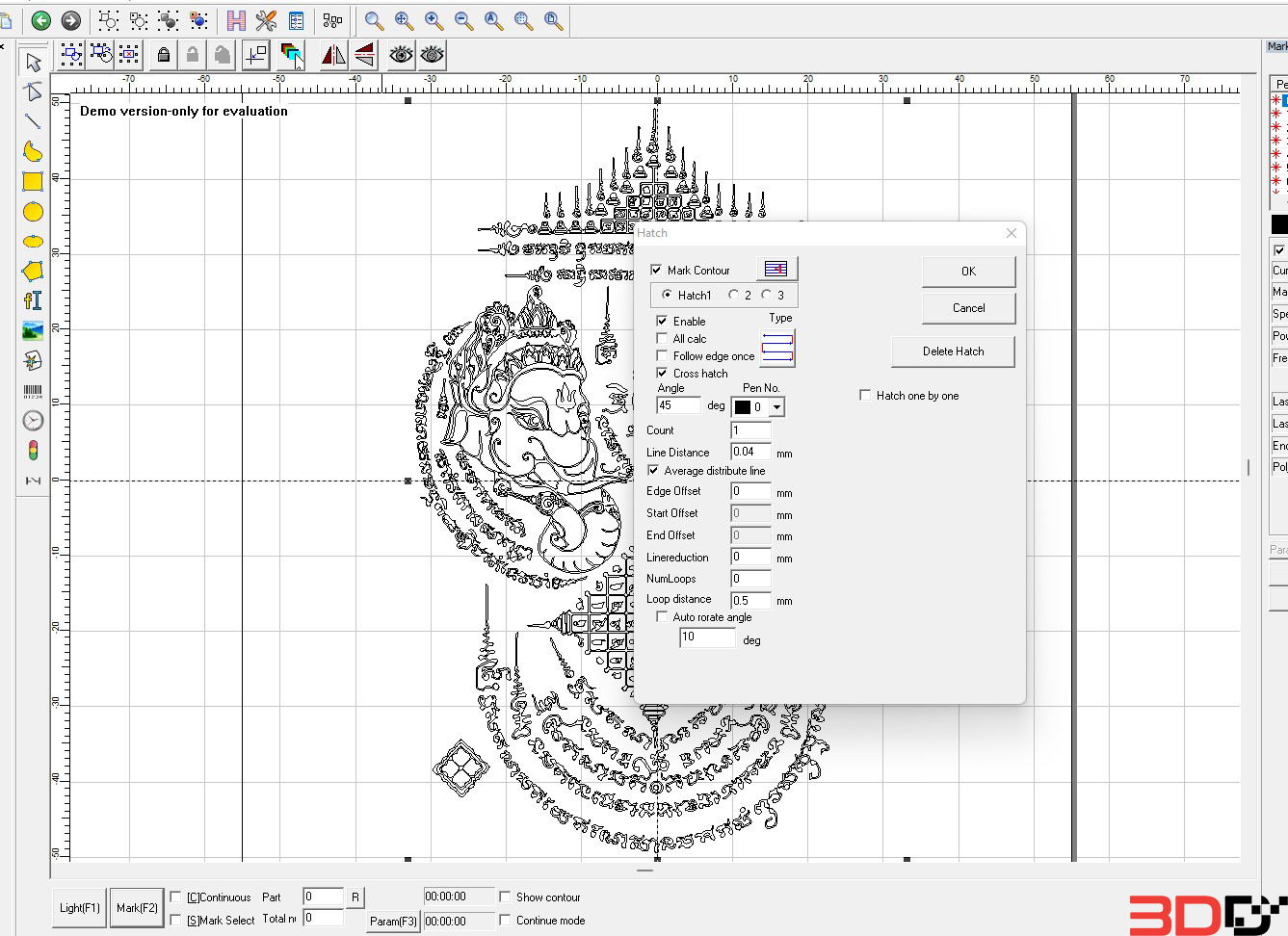Click the Mark(F2) button
This screenshot has height=936, width=1288.
coord(137,908)
